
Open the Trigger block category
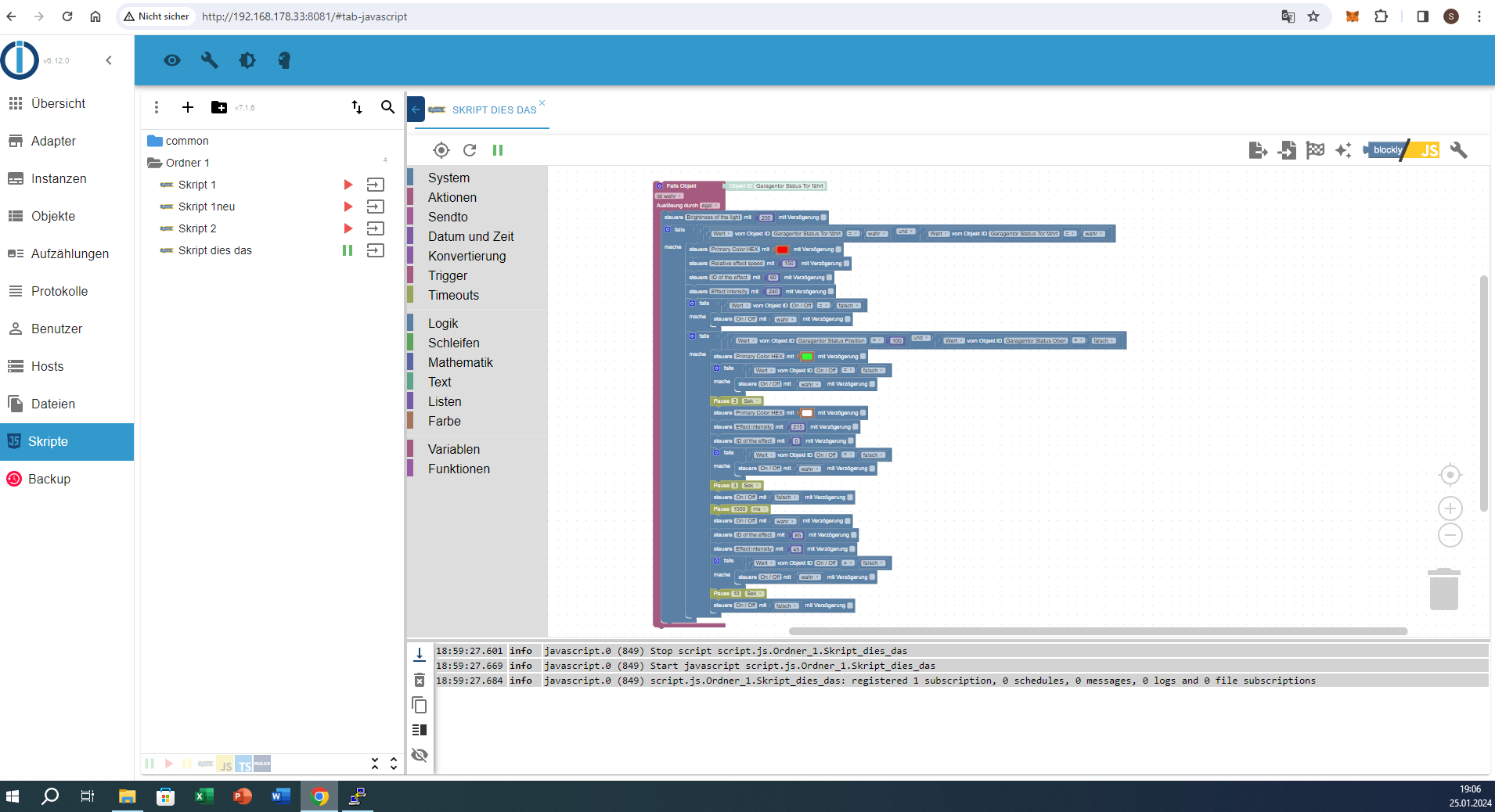pos(448,275)
